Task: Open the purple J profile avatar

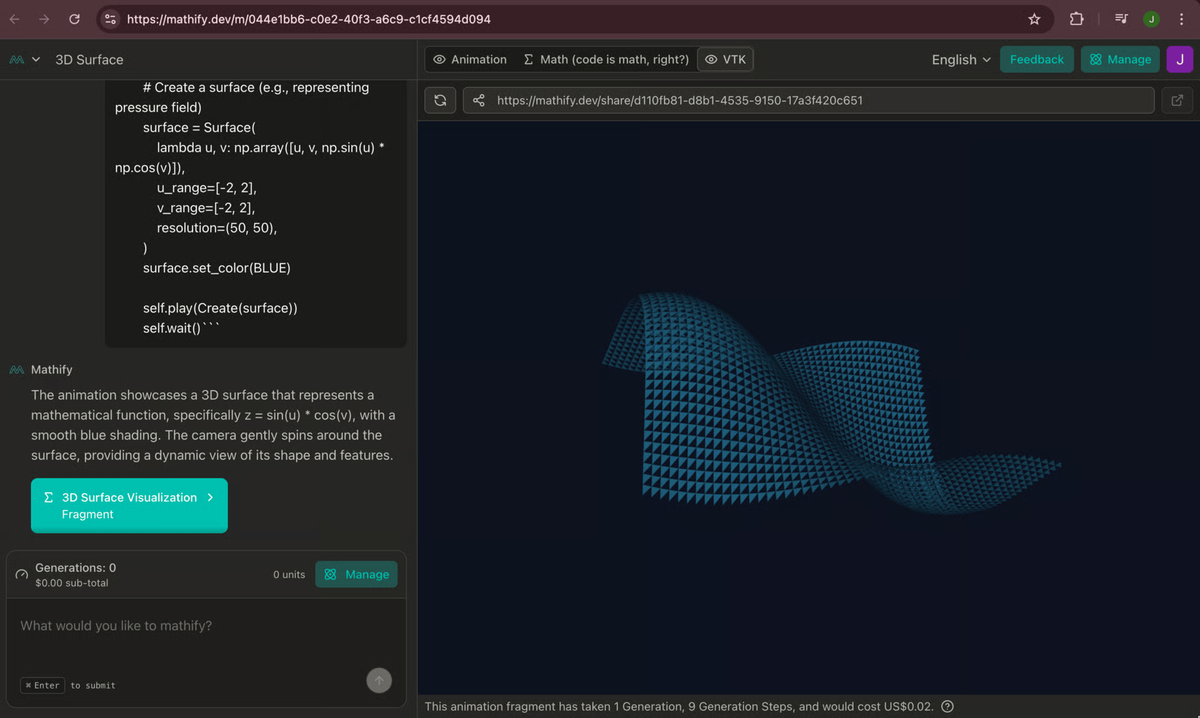Action: click(1180, 60)
